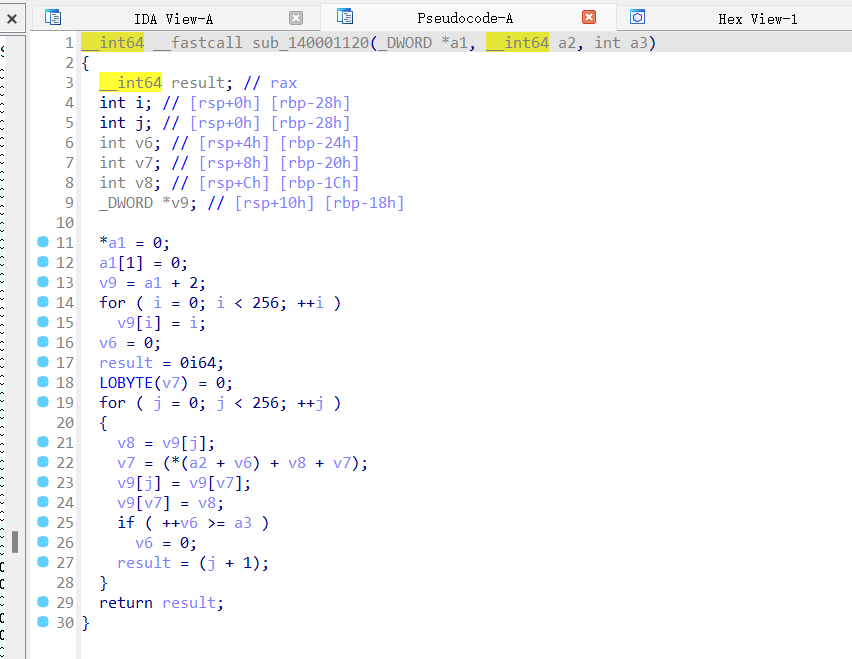Click variable v7 declaration on line 7
This screenshot has height=659, width=852.
[130, 163]
